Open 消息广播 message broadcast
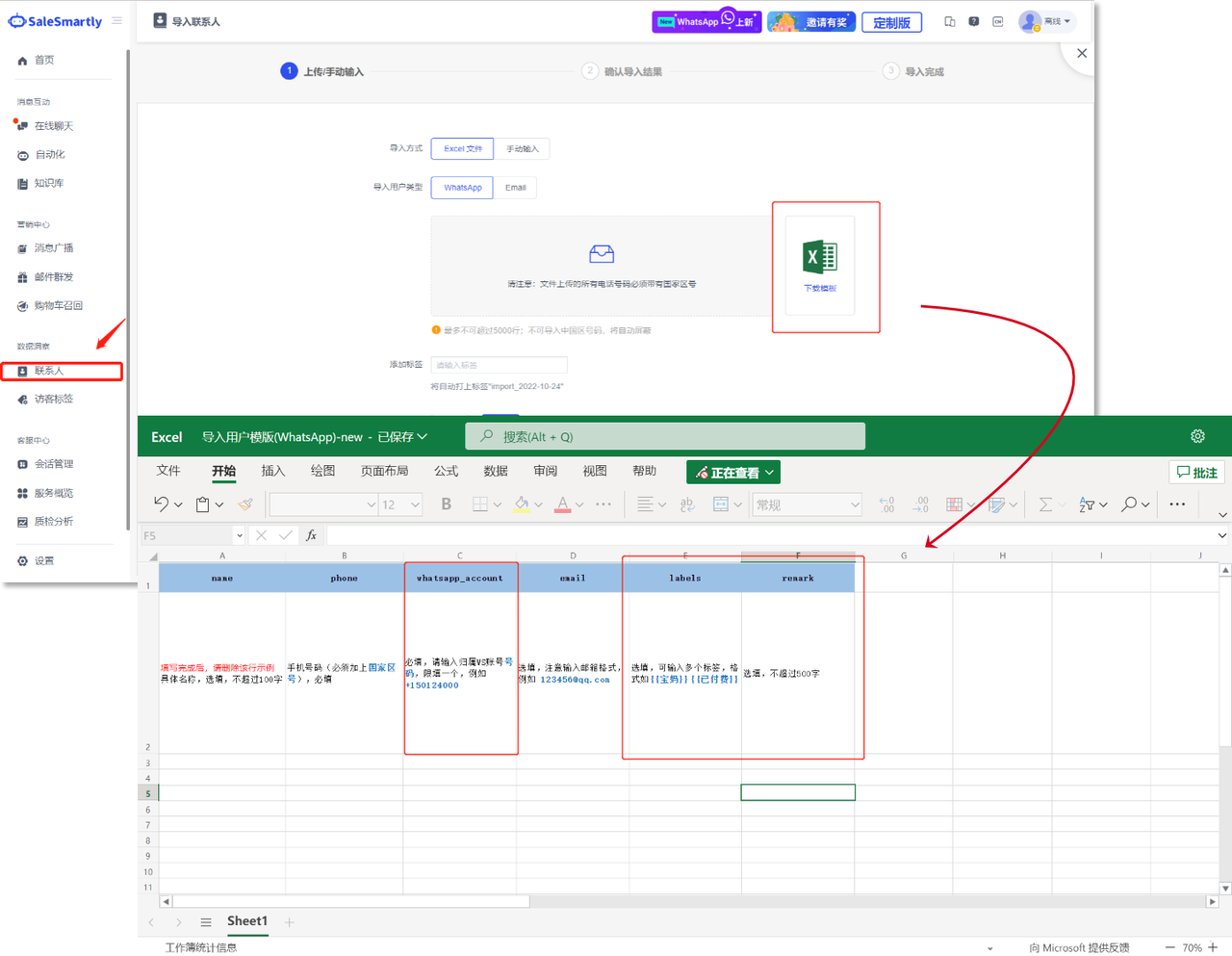This screenshot has height=956, width=1232. click(x=53, y=248)
